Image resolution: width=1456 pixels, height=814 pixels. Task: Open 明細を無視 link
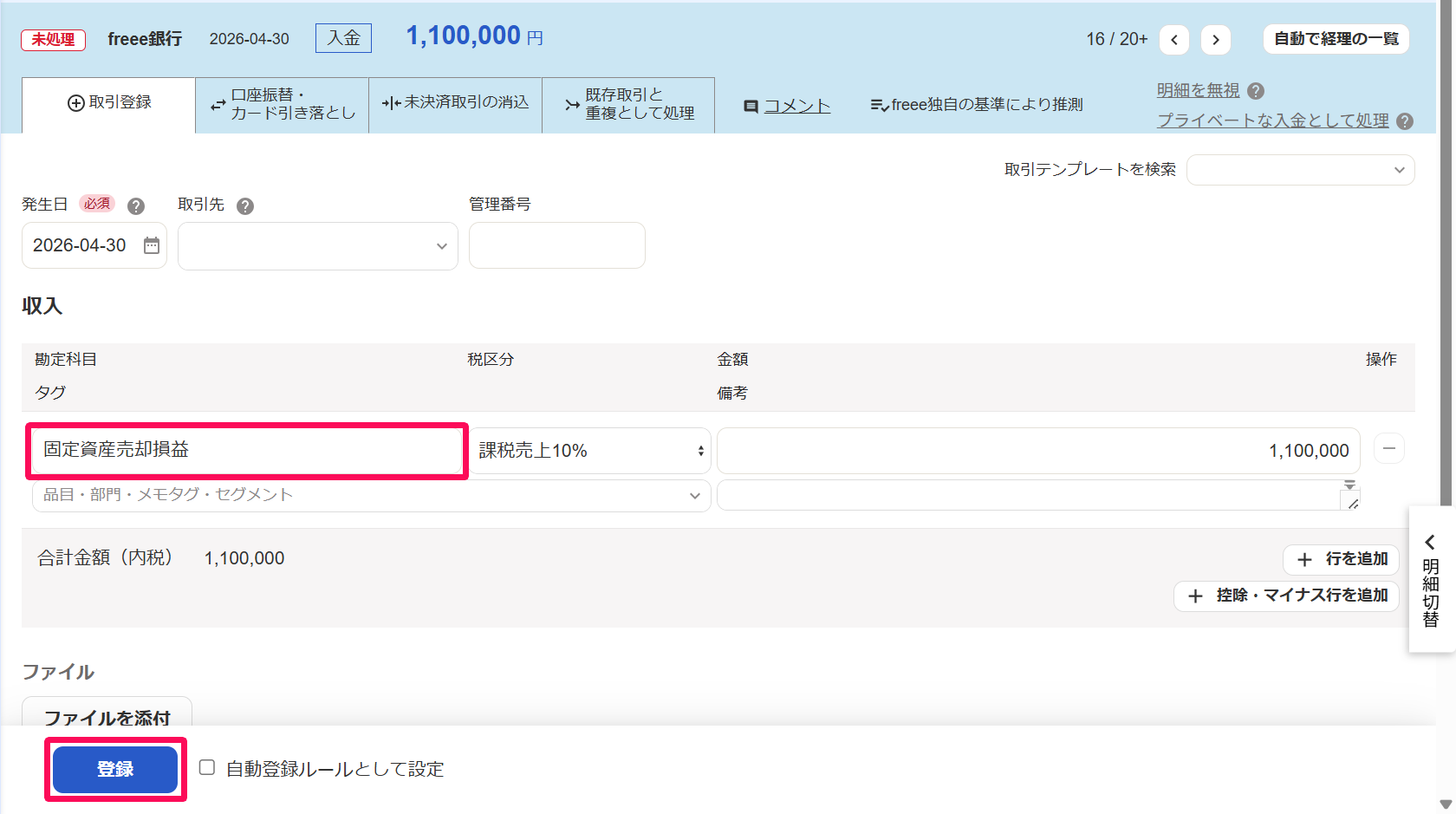pos(1198,90)
